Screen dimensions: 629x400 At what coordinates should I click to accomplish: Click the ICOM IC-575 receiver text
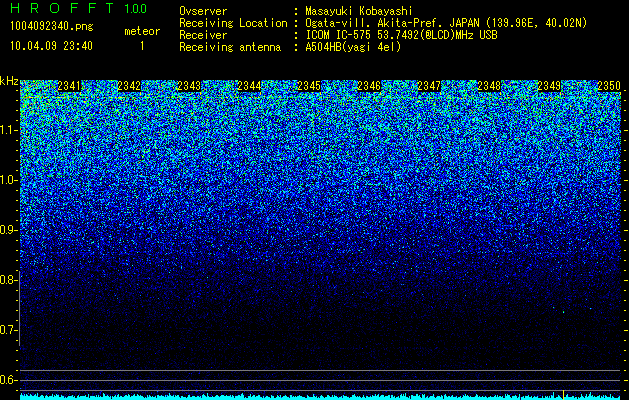[x=401, y=35]
